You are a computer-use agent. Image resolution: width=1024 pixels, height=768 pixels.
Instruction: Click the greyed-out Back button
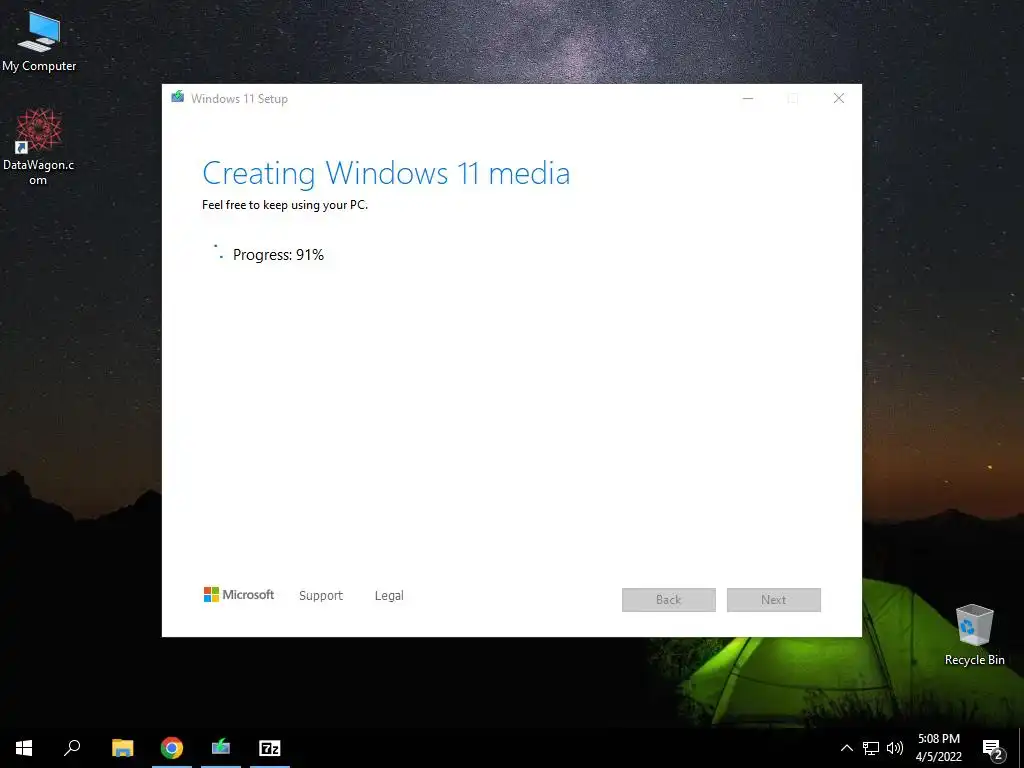tap(669, 600)
